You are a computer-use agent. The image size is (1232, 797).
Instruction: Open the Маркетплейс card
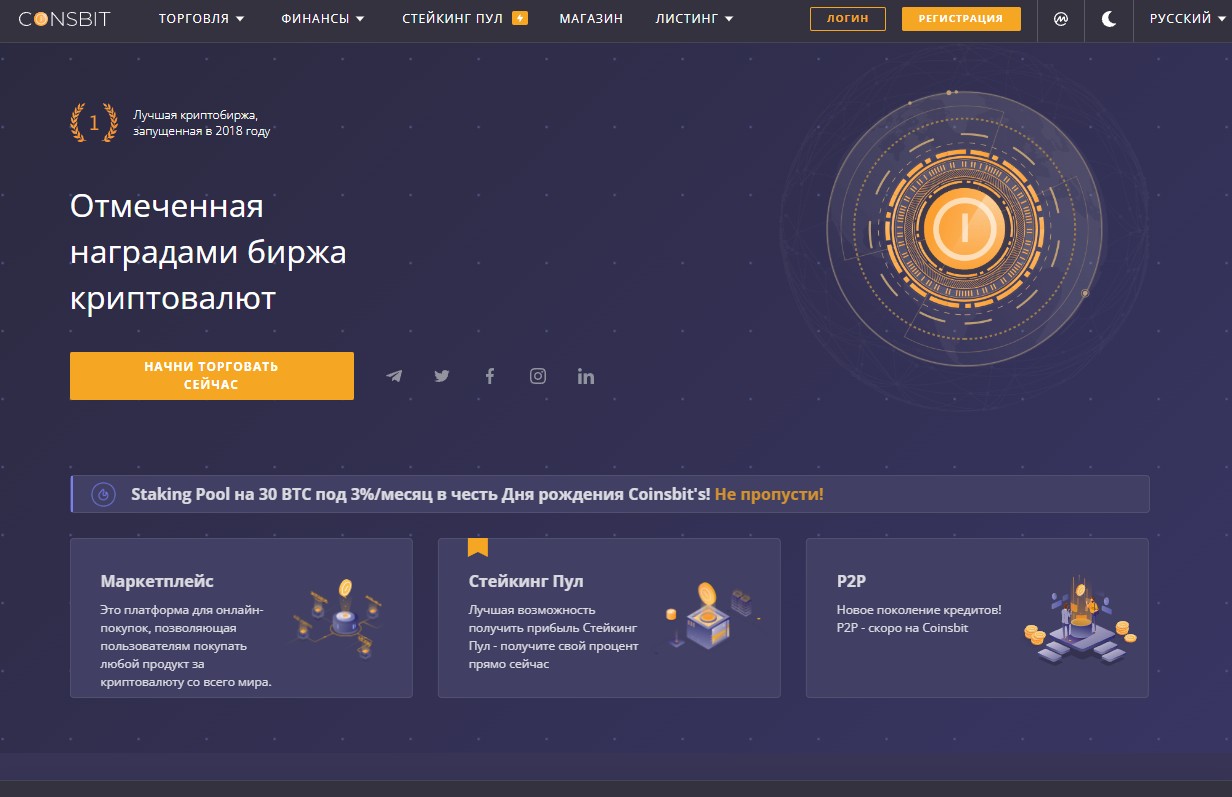tap(241, 618)
